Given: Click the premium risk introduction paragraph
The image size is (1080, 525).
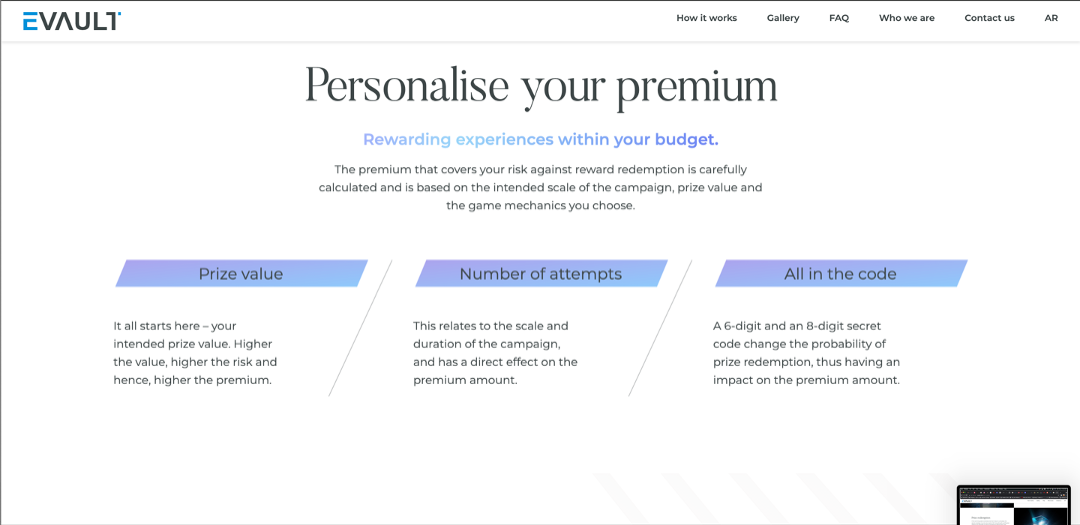Looking at the screenshot, I should click(541, 188).
